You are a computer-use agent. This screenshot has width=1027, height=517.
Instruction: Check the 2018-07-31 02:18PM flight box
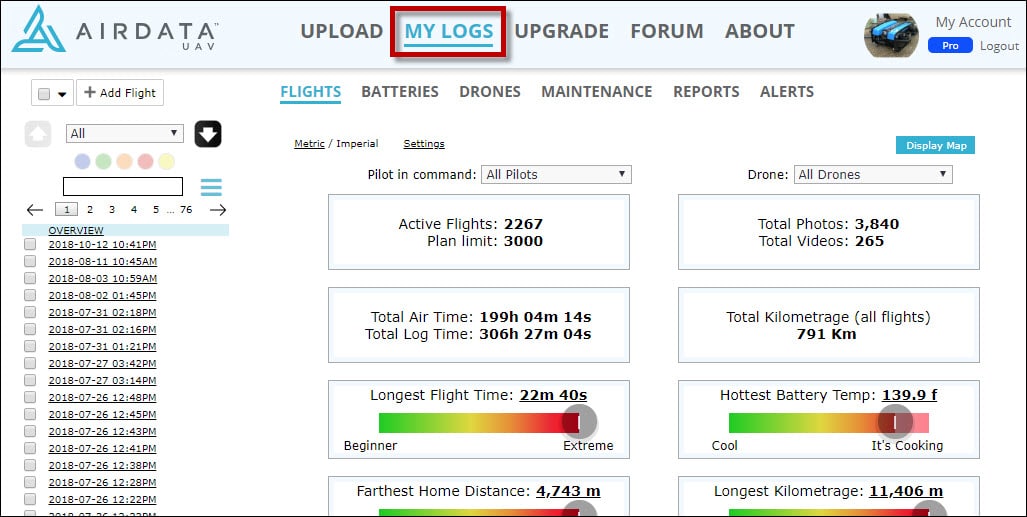click(x=30, y=313)
